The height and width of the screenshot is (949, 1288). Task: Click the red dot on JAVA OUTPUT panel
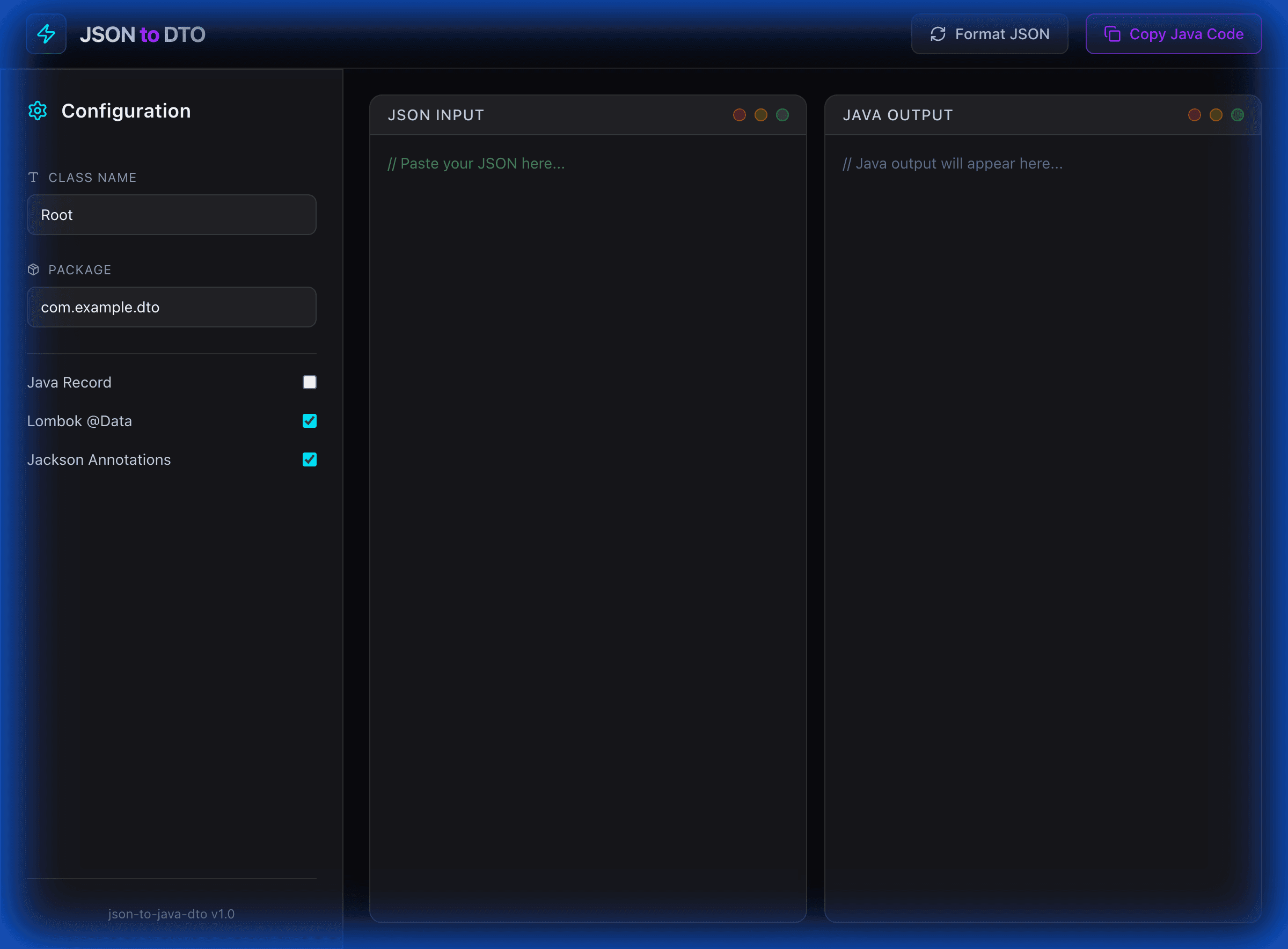pos(1195,115)
